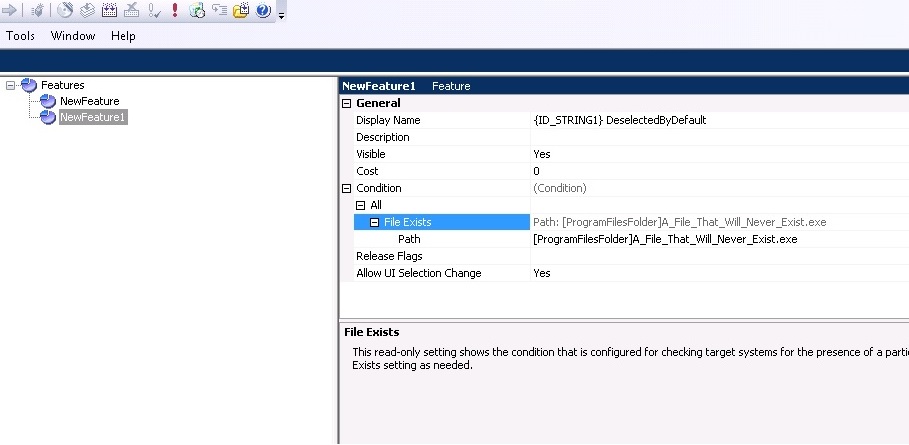Click the yellow folder release icon
The image size is (909, 445).
pos(241,10)
